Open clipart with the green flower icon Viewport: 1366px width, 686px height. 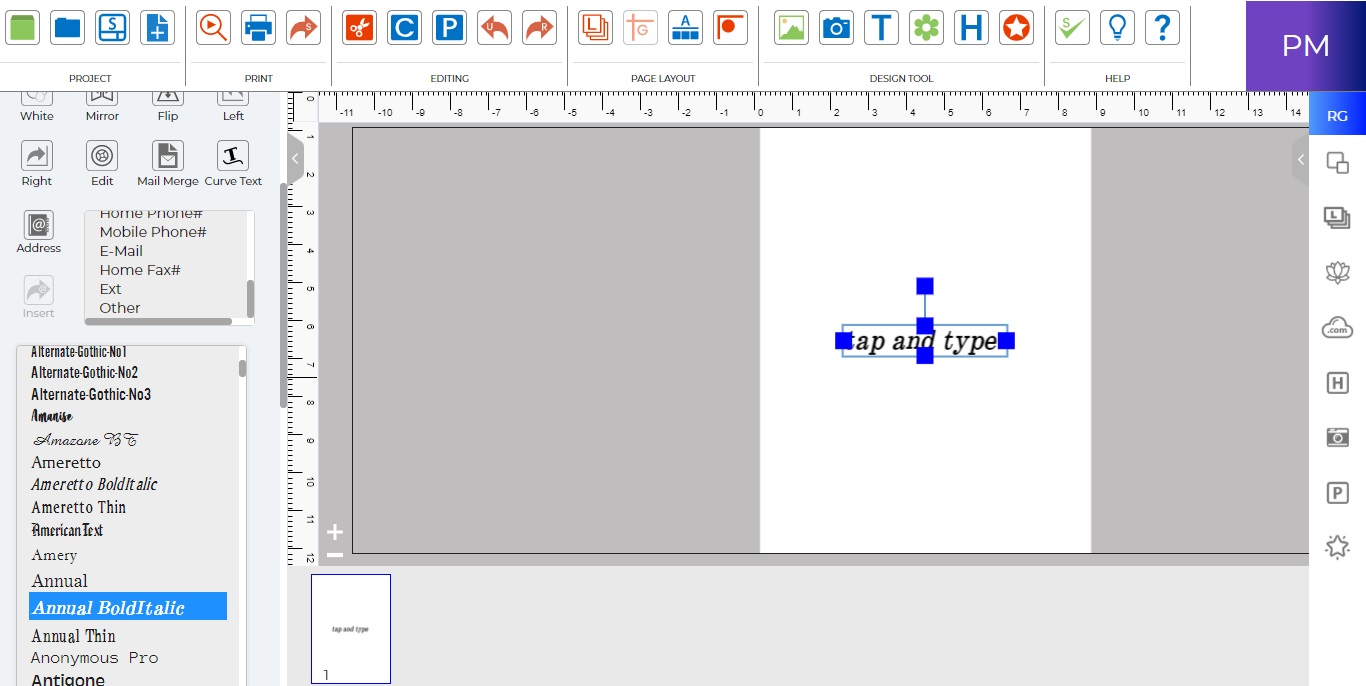pos(926,27)
